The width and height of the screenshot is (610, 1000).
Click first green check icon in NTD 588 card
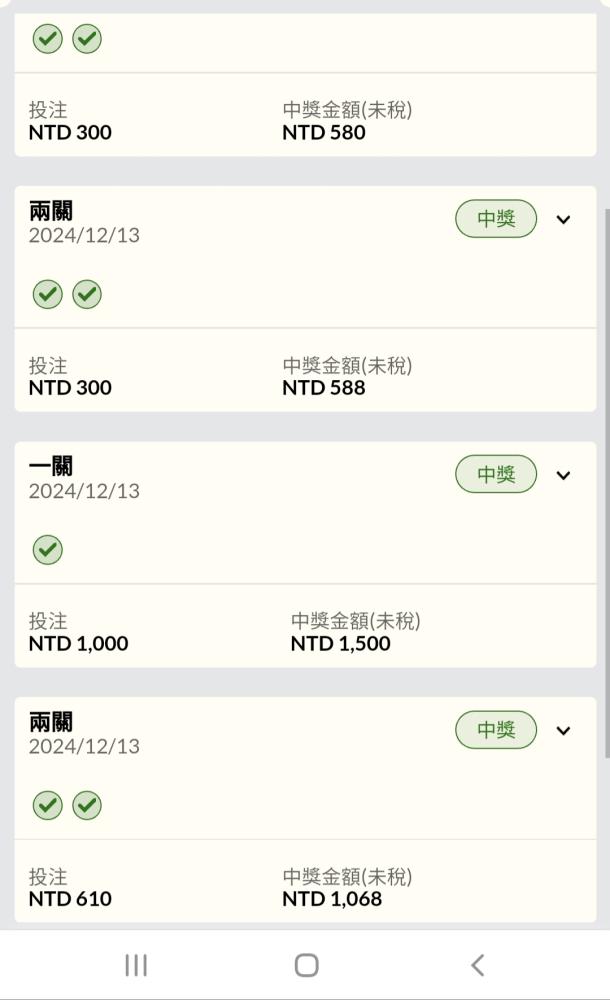[x=47, y=295]
